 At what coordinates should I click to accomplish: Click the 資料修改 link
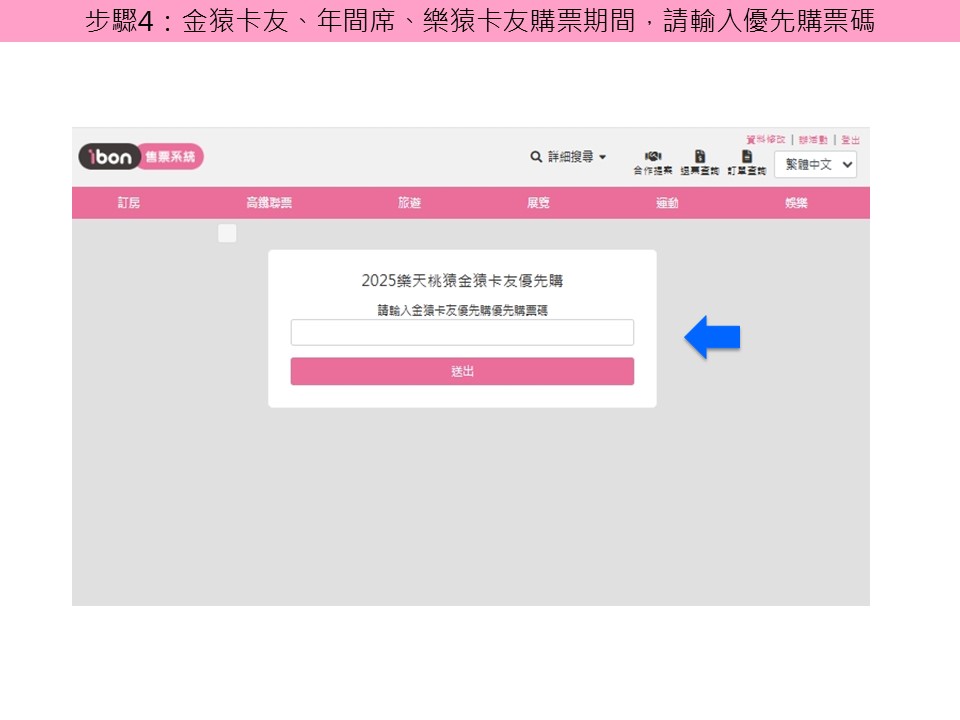tap(765, 140)
